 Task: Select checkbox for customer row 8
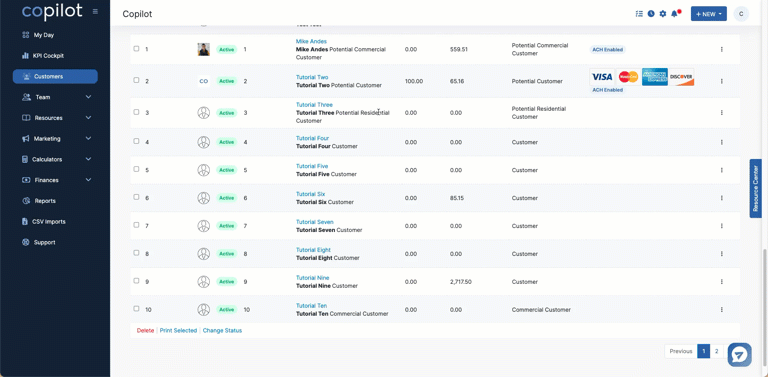pos(136,253)
